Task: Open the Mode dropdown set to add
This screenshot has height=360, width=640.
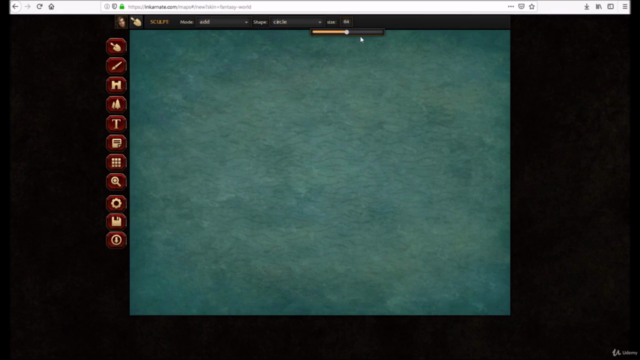Action: (x=223, y=22)
